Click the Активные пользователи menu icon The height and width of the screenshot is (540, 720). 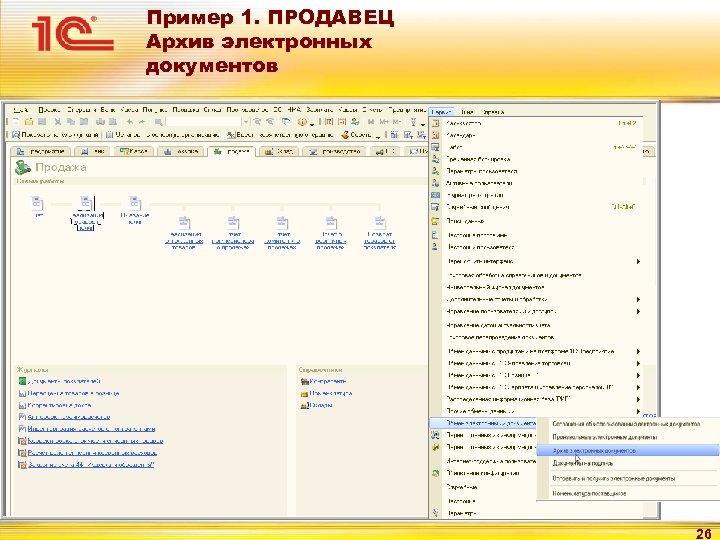click(435, 183)
